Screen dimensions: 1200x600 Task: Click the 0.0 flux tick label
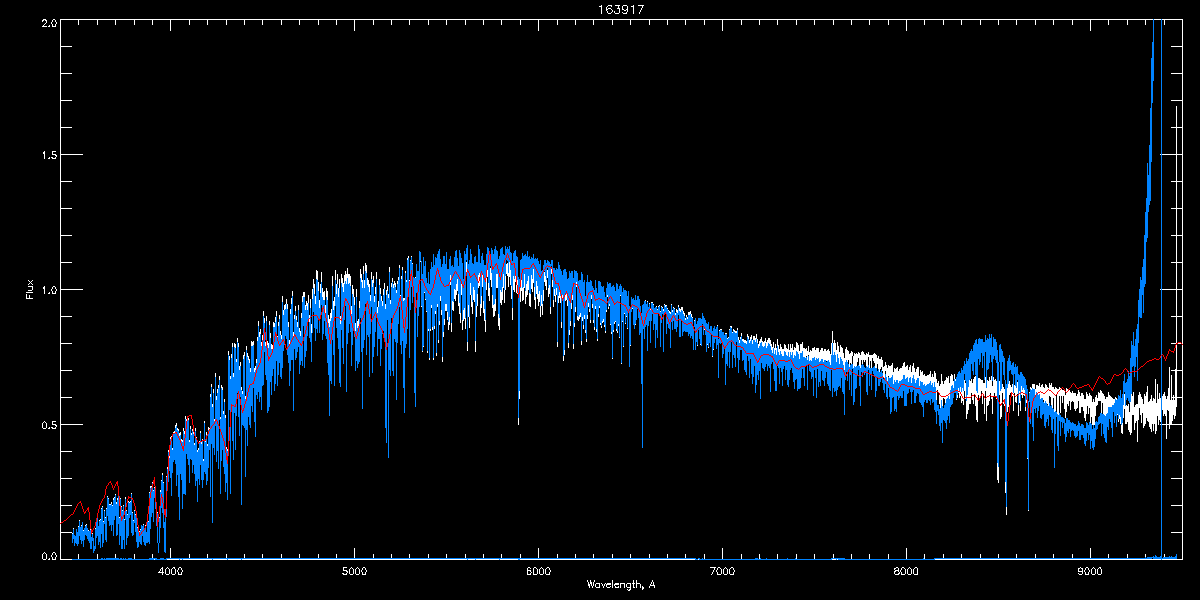[x=47, y=556]
